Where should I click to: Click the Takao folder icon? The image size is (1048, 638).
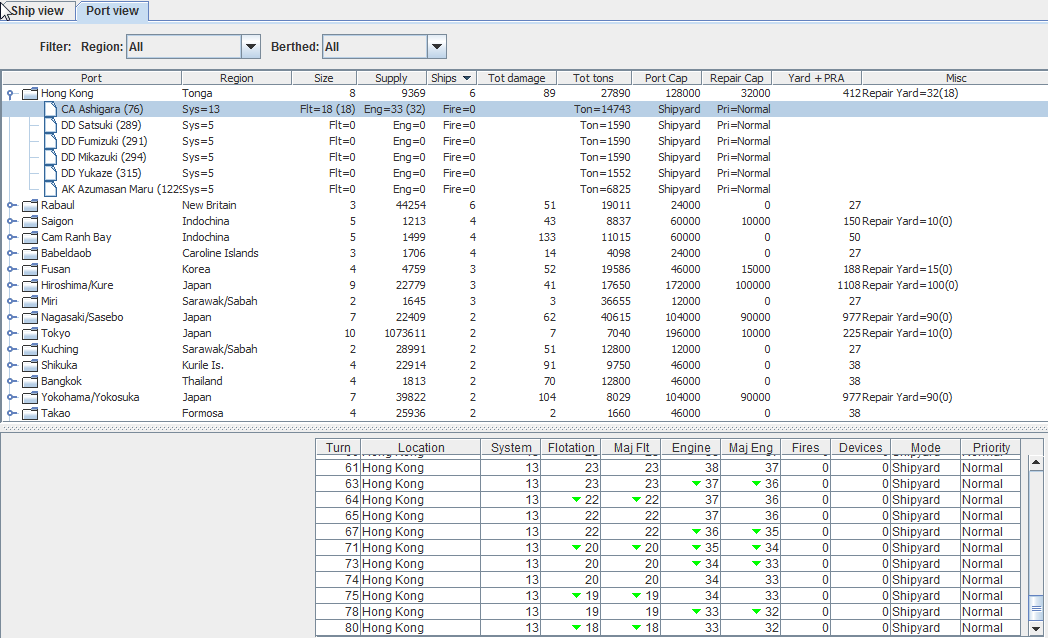pyautogui.click(x=28, y=413)
